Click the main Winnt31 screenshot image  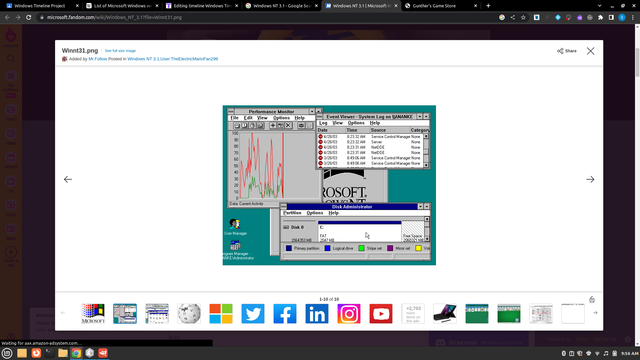point(329,185)
